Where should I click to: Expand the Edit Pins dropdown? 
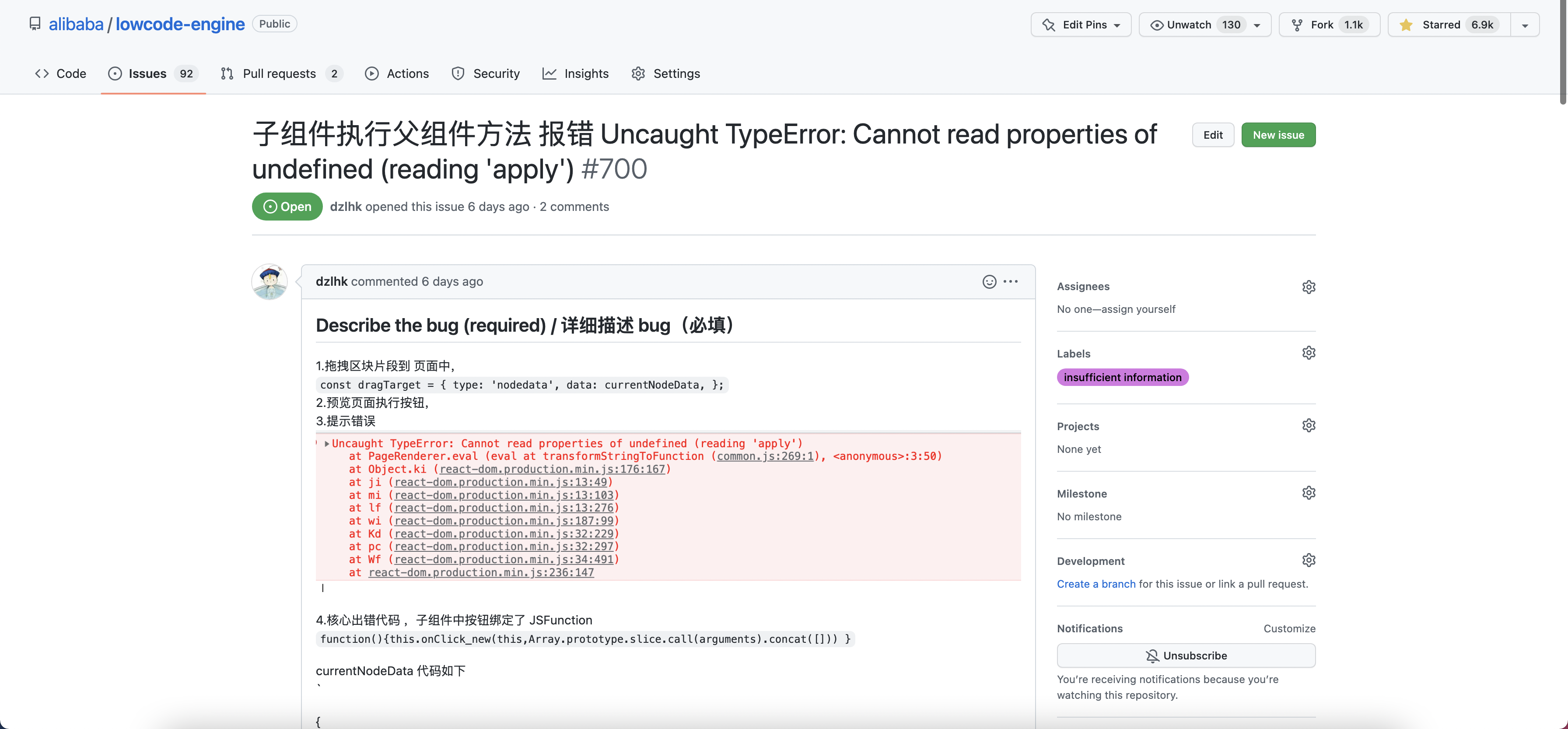[1081, 25]
